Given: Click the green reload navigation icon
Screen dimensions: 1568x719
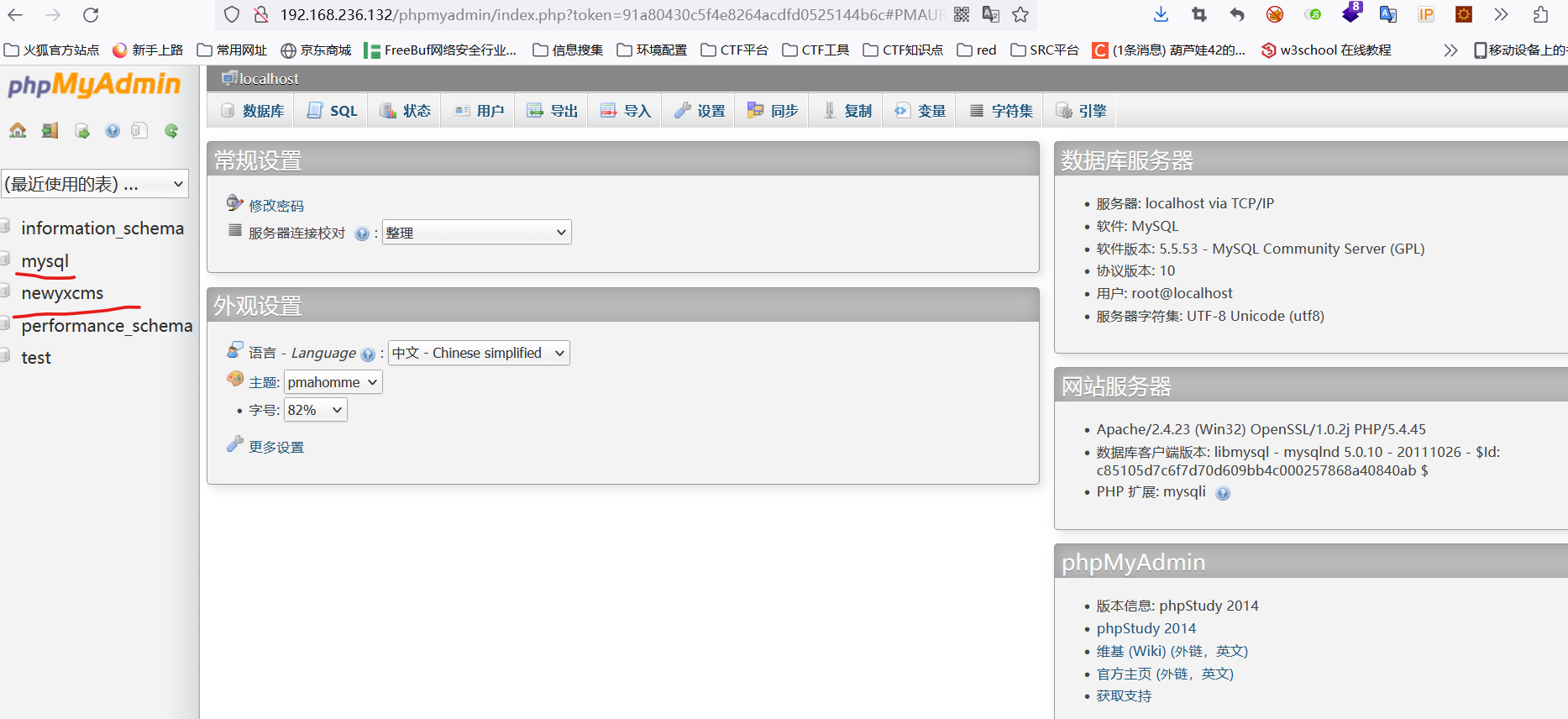Looking at the screenshot, I should (171, 130).
